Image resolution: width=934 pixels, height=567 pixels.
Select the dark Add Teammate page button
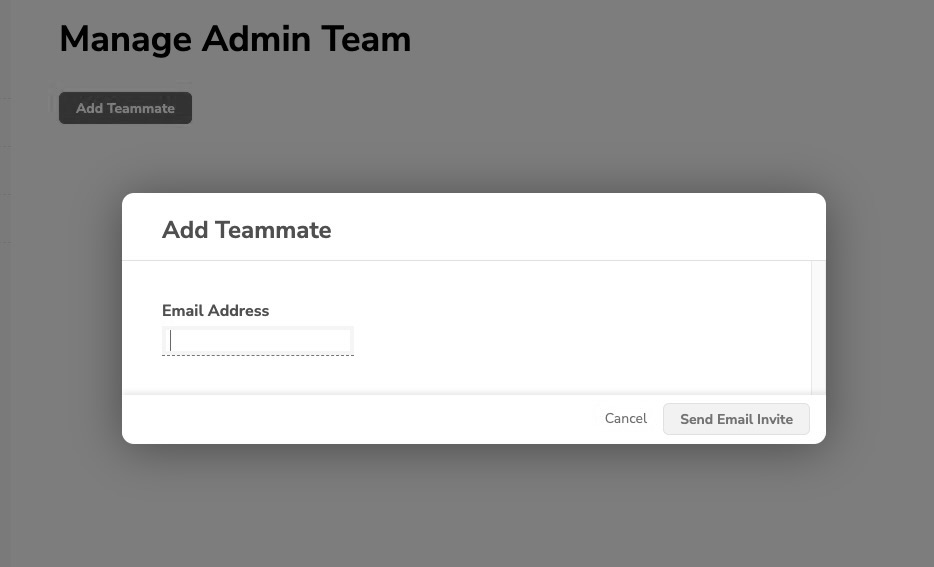pos(125,108)
